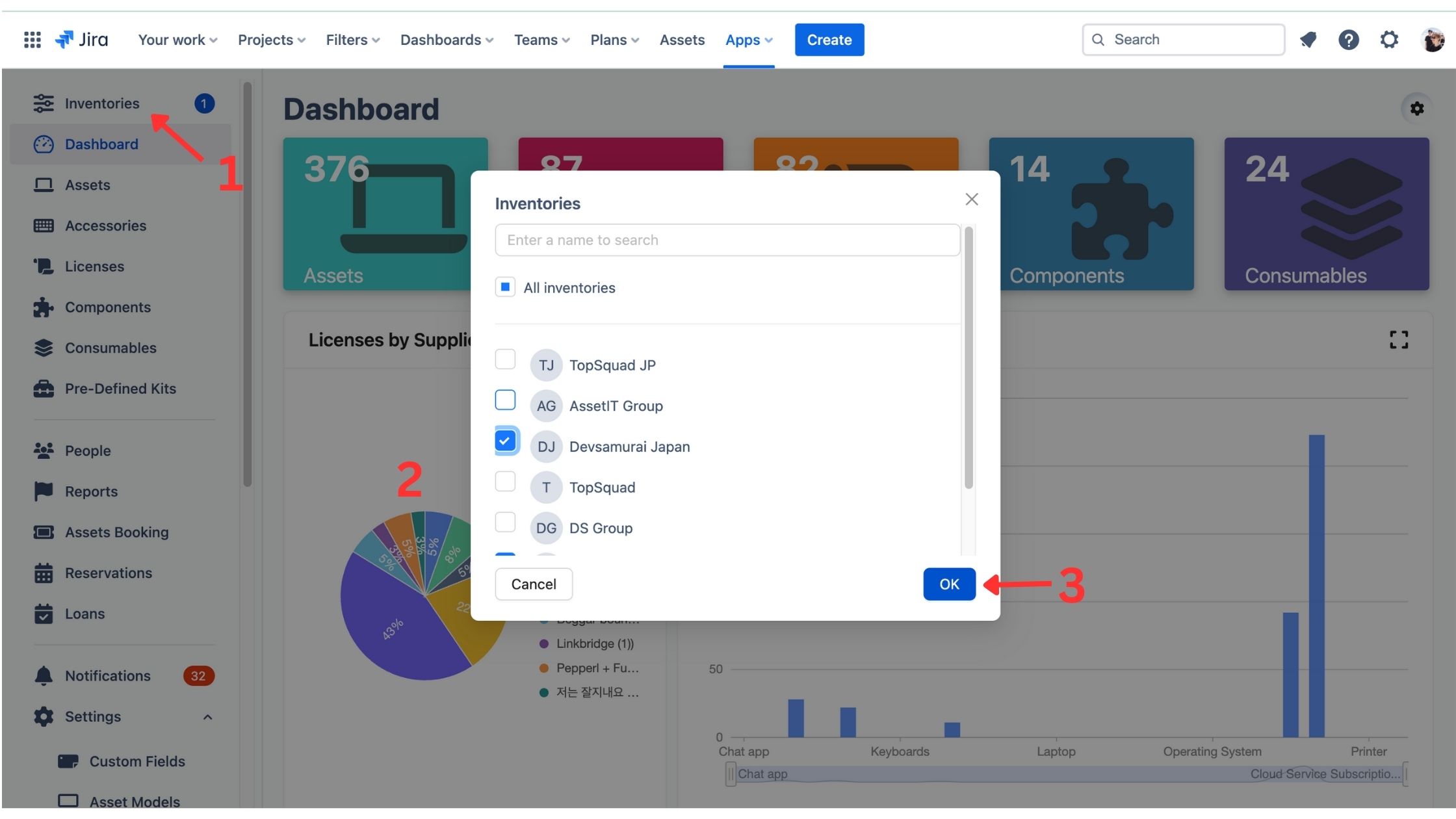Select Inventories in the sidebar
Screen dimensions: 1456x819
click(102, 103)
